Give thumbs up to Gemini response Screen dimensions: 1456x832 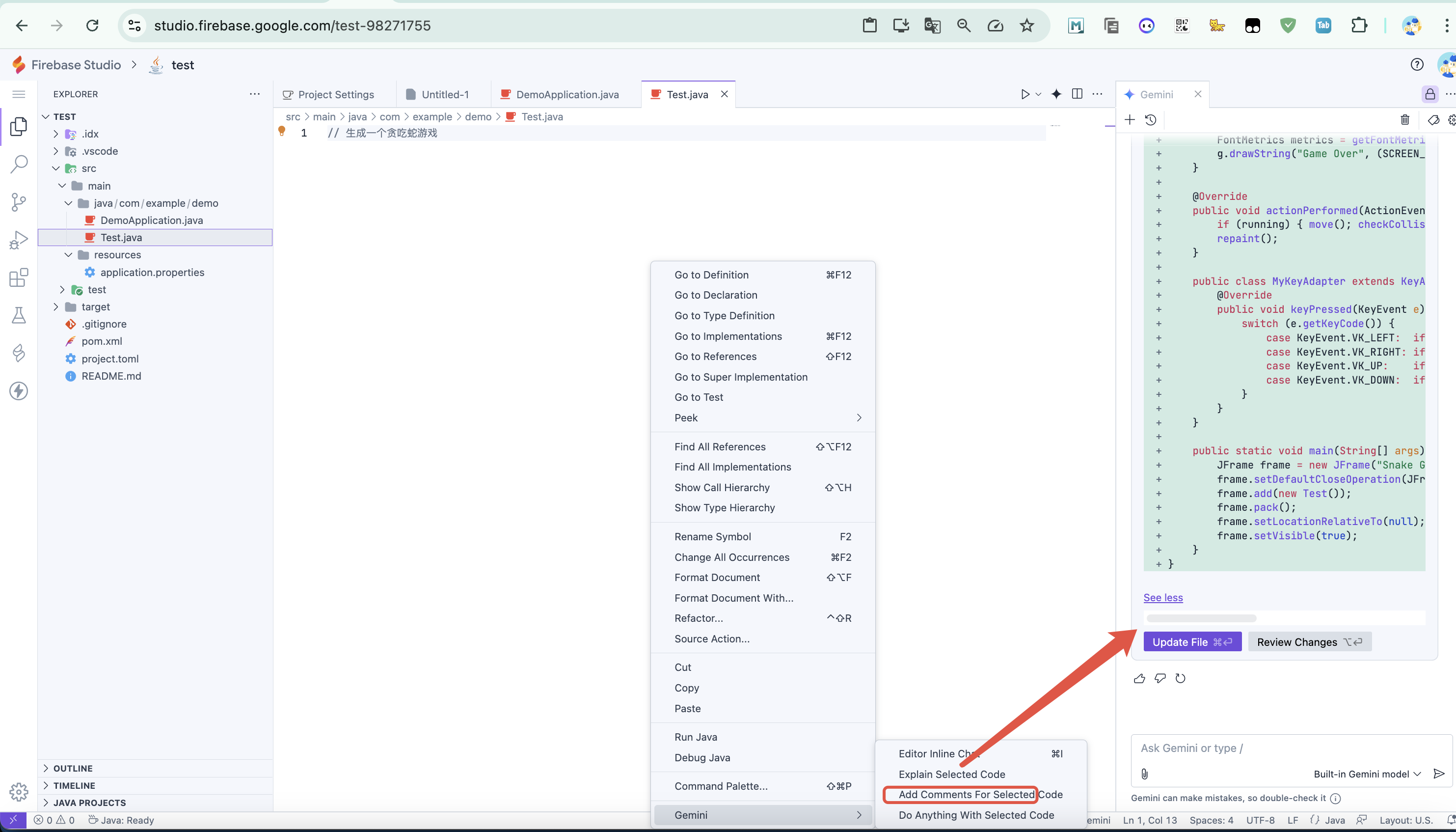click(1139, 678)
